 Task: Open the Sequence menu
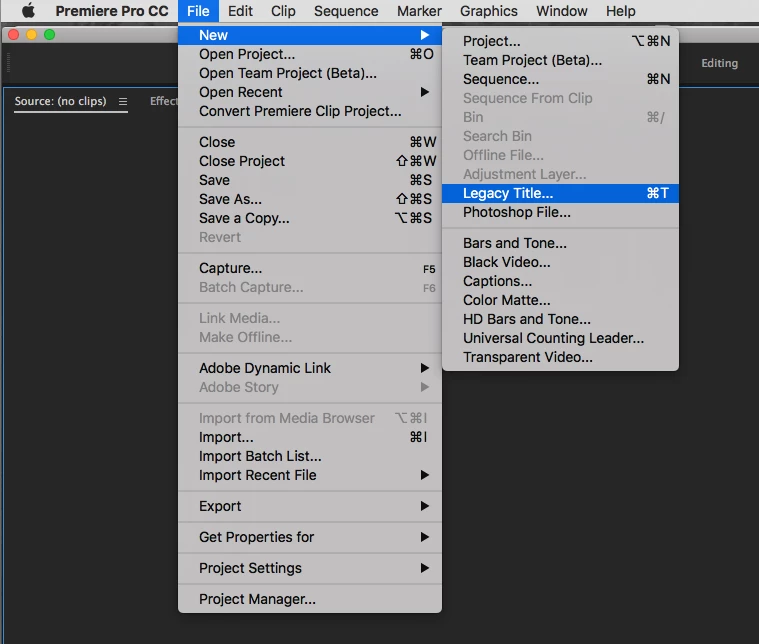click(x=346, y=11)
